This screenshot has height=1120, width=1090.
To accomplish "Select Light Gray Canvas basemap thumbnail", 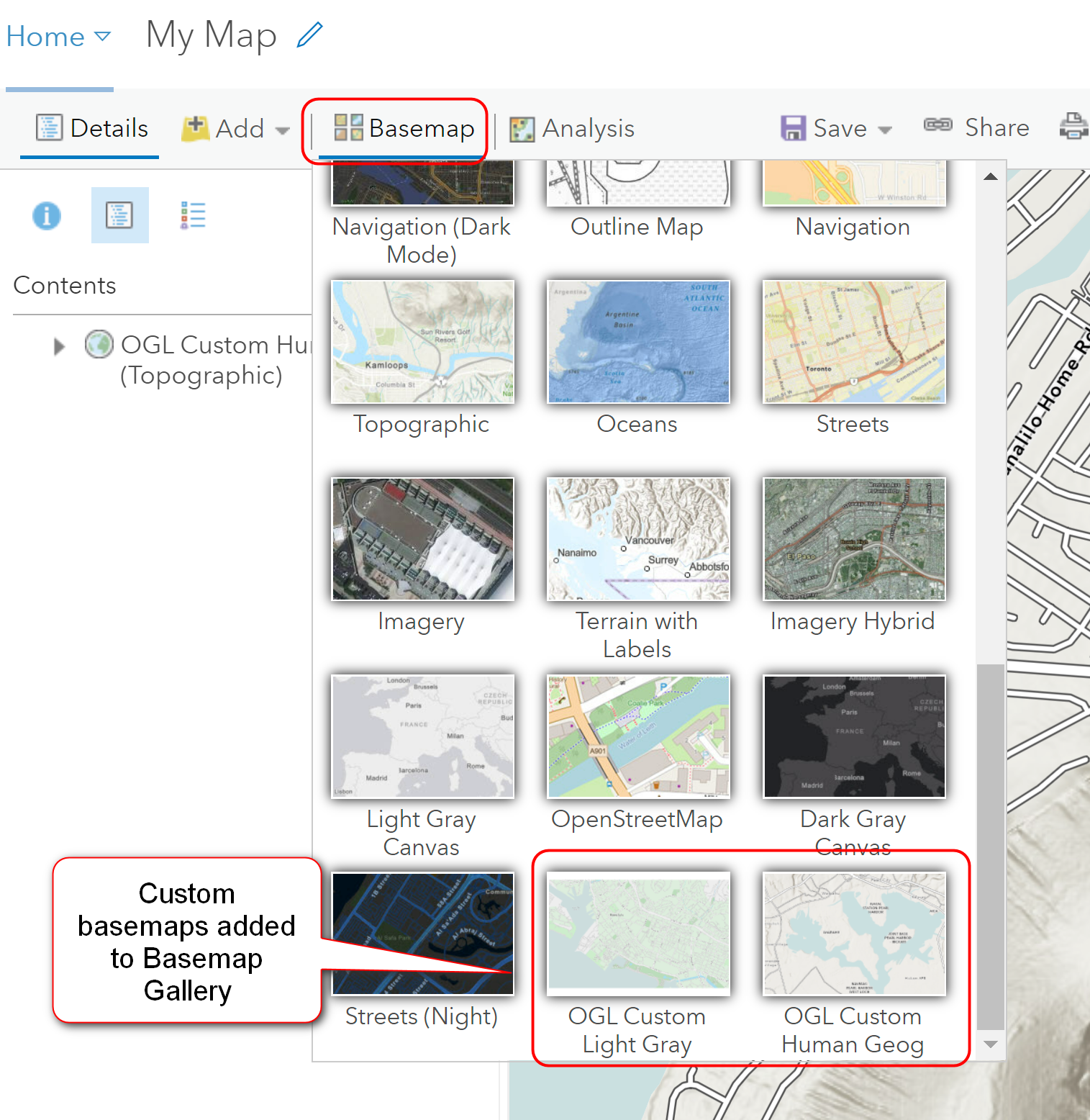I will pos(422,736).
